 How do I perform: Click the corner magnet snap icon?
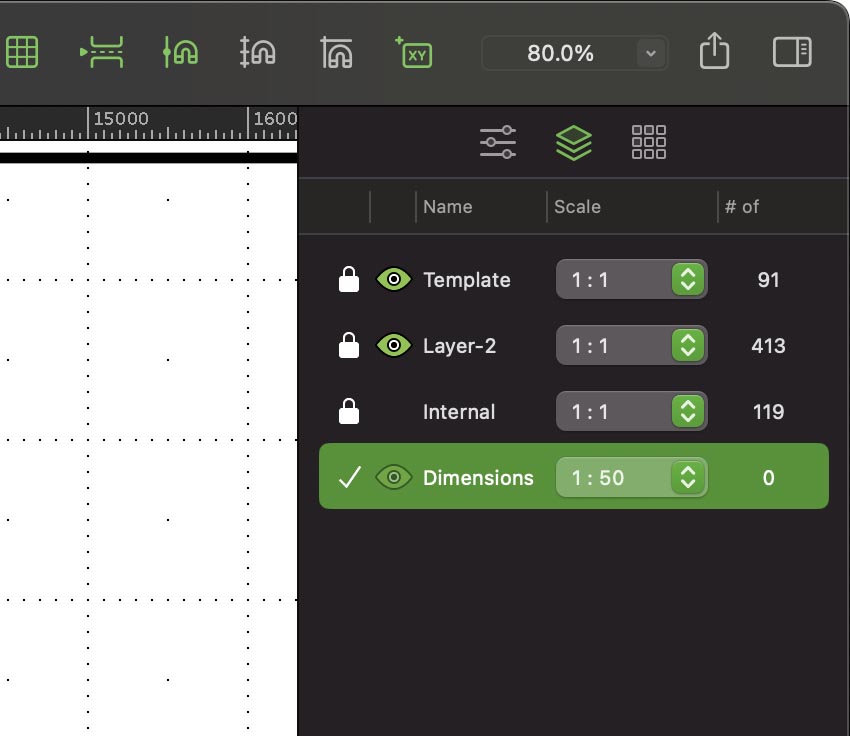tap(337, 52)
